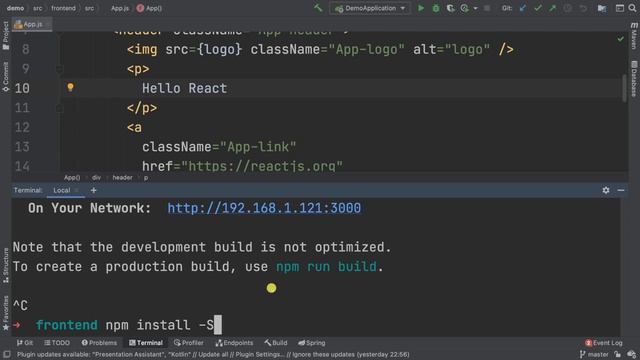
Task: Toggle the Build tool window
Action: tap(276, 343)
